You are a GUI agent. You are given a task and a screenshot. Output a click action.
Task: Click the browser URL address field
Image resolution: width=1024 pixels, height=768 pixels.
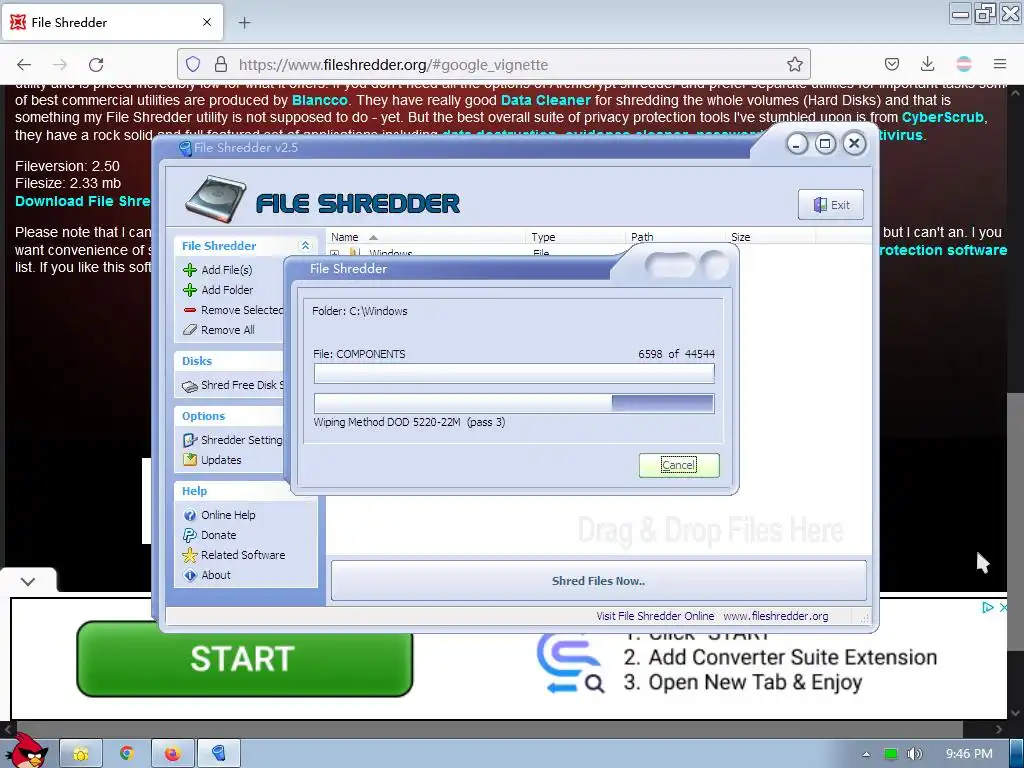[493, 64]
